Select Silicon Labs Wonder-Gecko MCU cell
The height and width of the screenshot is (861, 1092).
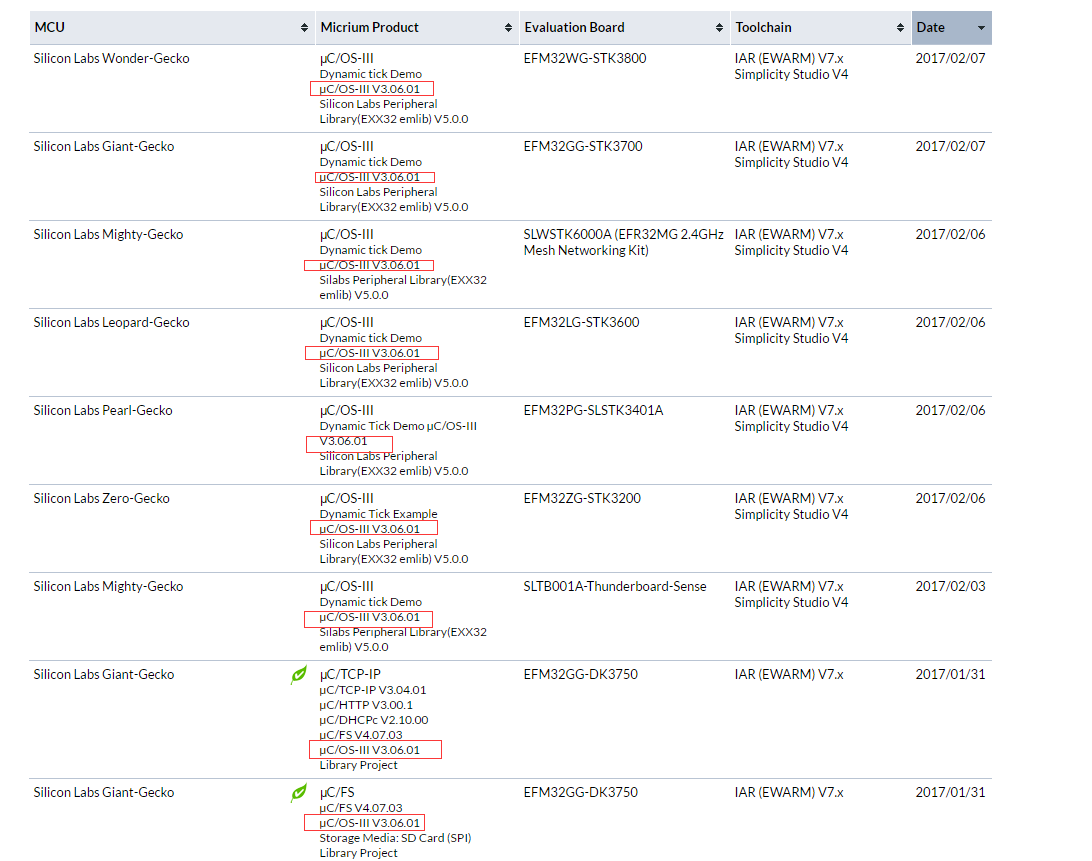pyautogui.click(x=111, y=59)
